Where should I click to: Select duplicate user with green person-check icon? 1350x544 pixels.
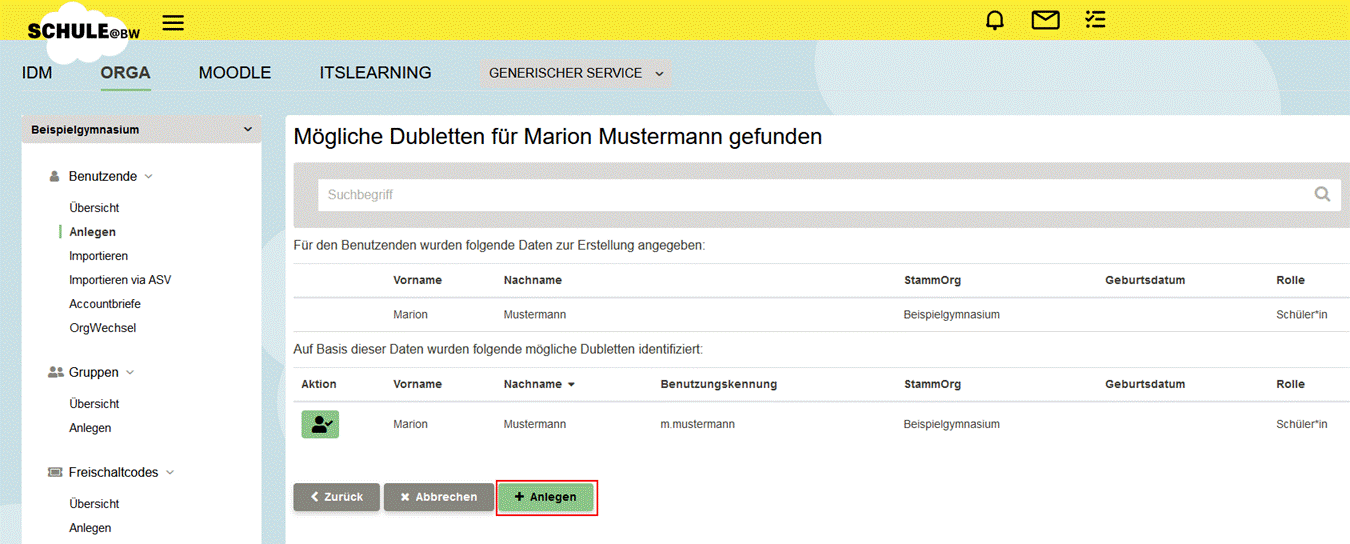(320, 424)
